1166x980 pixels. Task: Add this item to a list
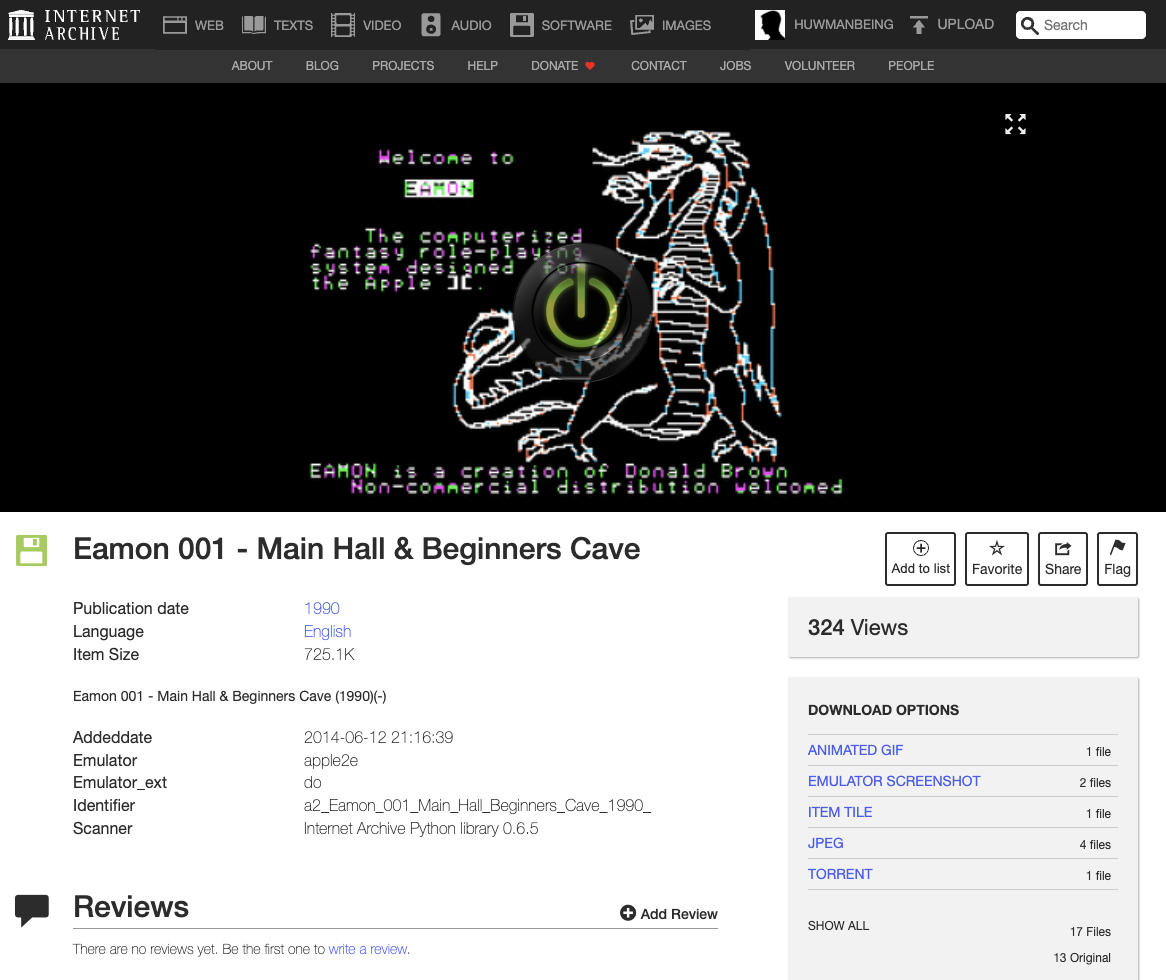921,559
